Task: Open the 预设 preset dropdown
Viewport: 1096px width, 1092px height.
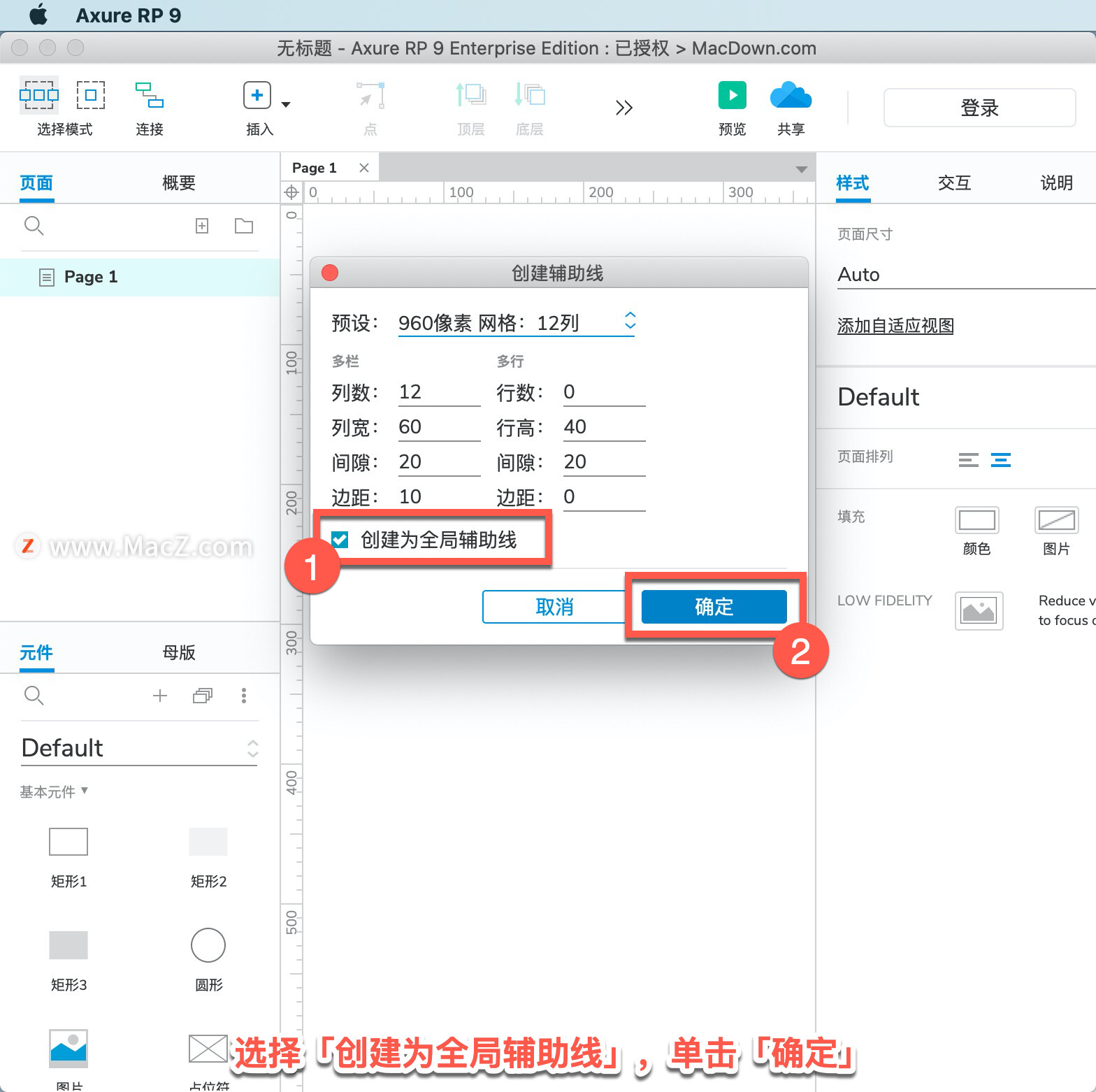Action: pyautogui.click(x=517, y=322)
